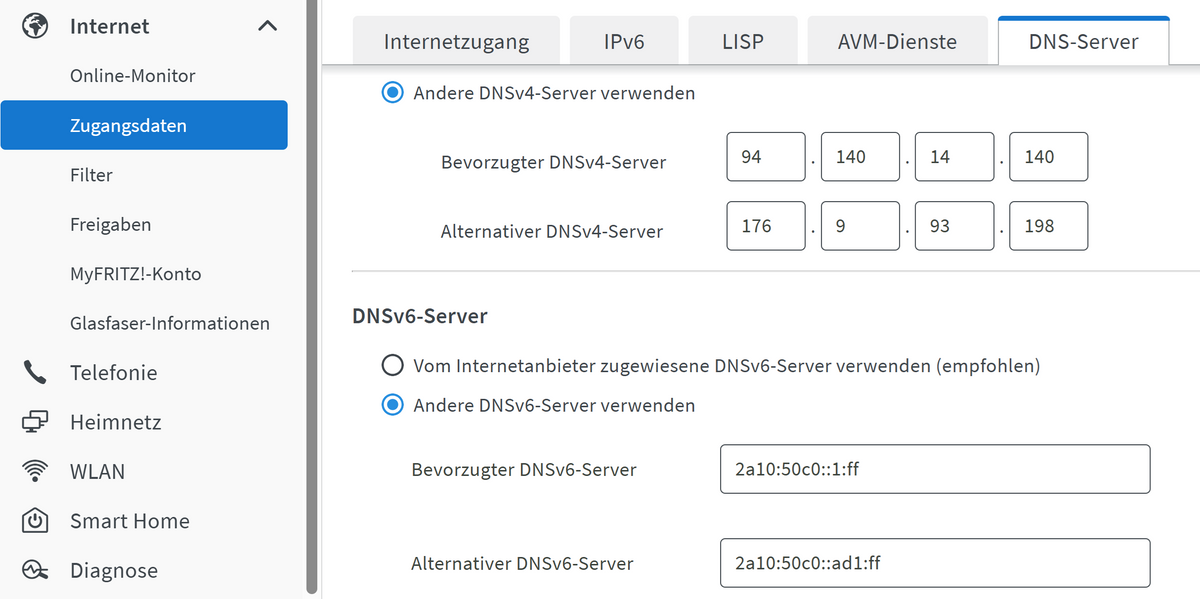Collapse the Internet menu chevron
The image size is (1200, 599).
click(268, 26)
